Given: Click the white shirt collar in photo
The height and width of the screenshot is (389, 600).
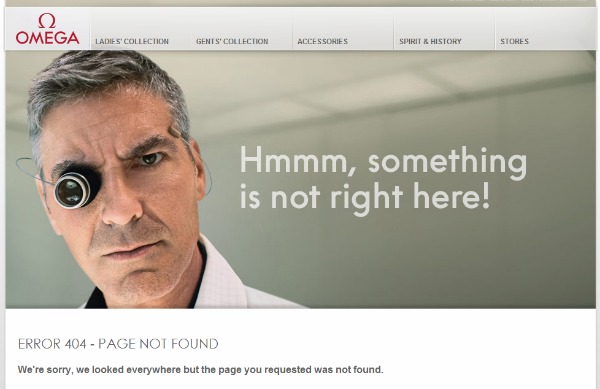Looking at the screenshot, I should (222, 279).
